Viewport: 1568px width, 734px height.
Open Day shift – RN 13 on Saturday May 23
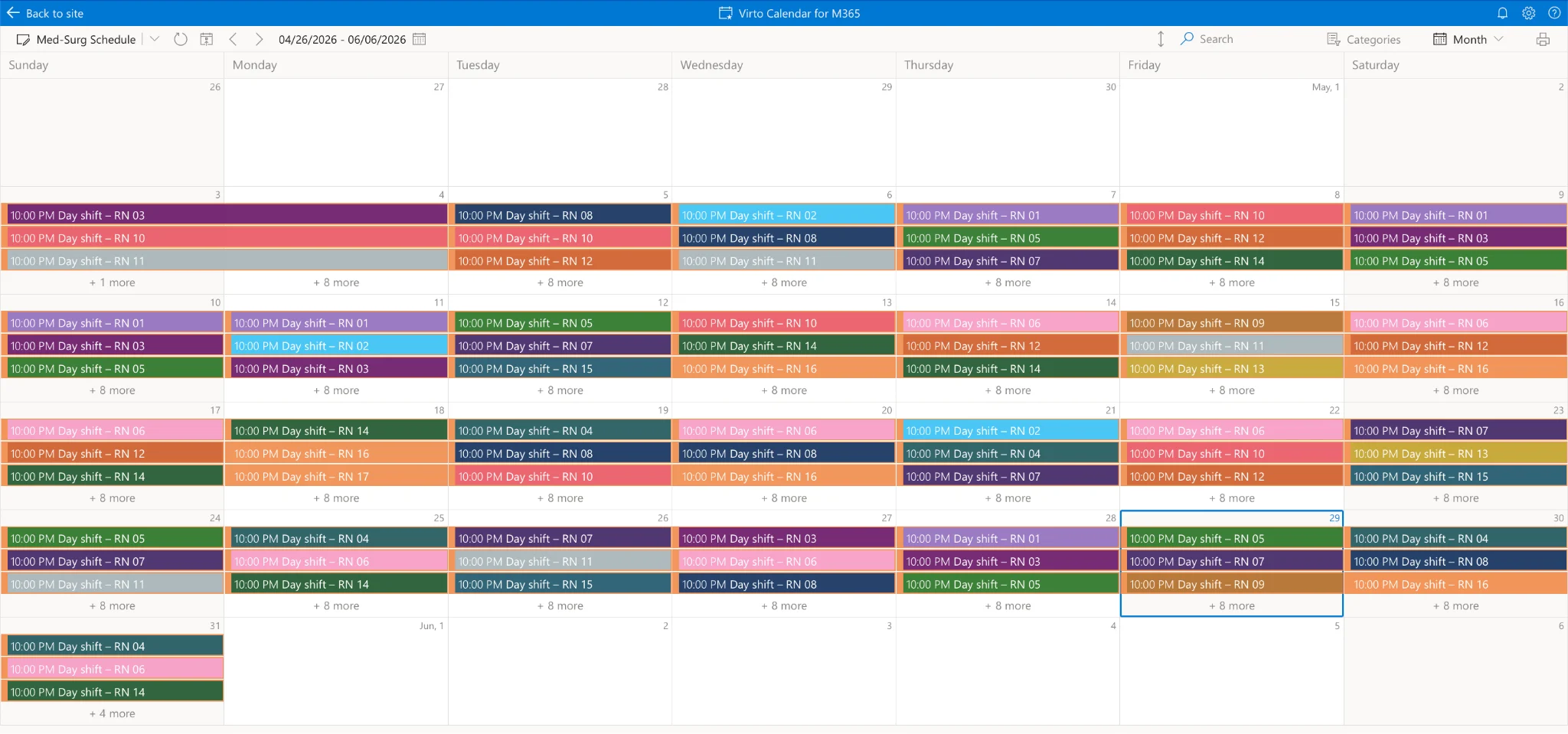click(x=1456, y=453)
